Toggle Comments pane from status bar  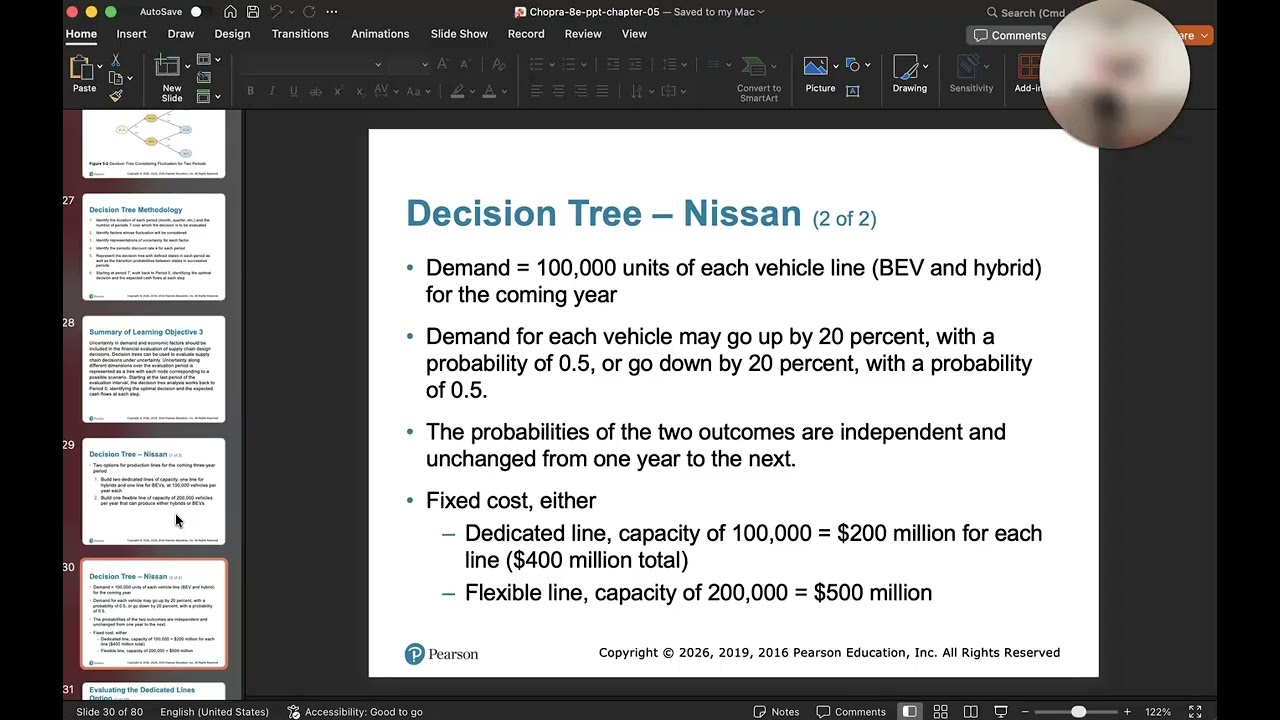[x=851, y=712]
